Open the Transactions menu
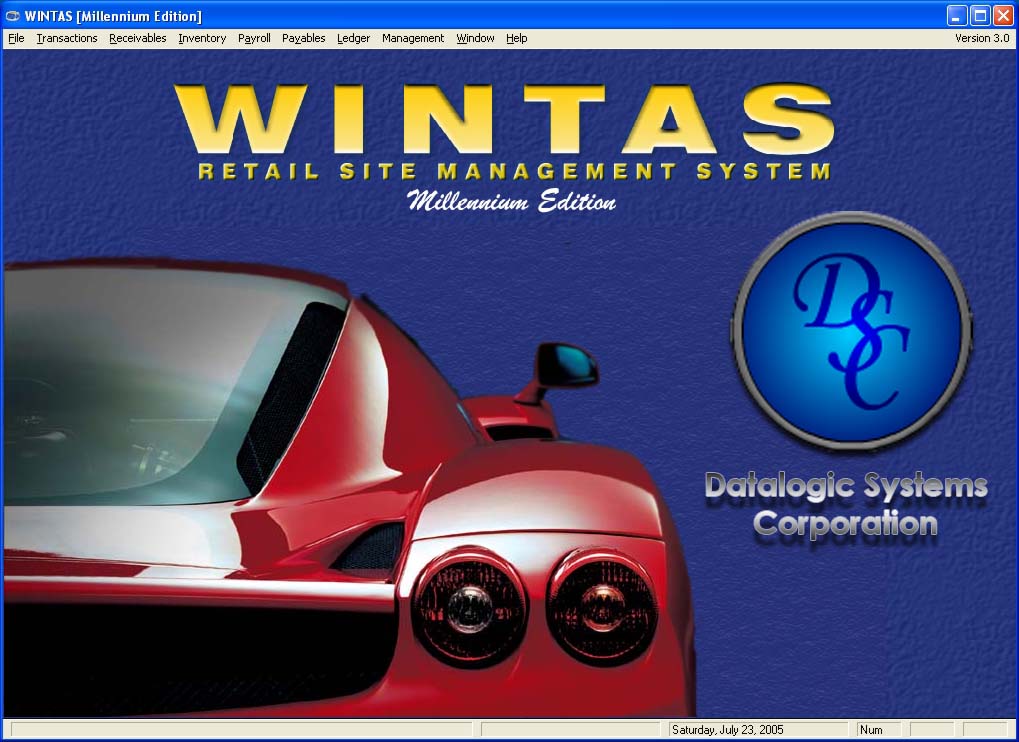This screenshot has height=742, width=1019. [67, 38]
